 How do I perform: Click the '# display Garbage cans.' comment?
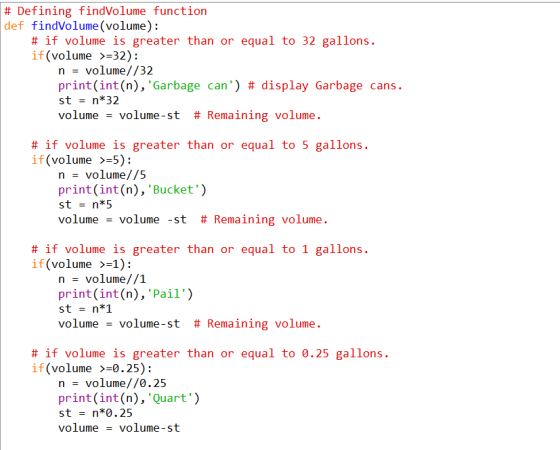pos(325,86)
